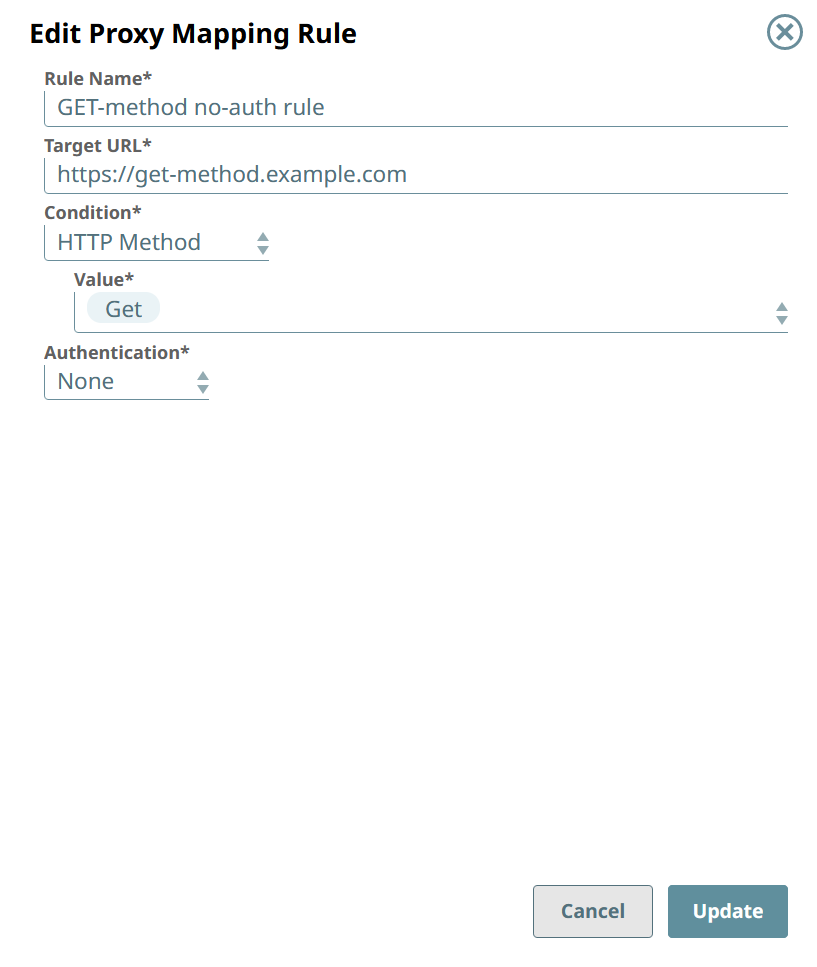Open the Condition dropdown showing HTTP Method
Image resolution: width=817 pixels, height=967 pixels.
coord(150,242)
